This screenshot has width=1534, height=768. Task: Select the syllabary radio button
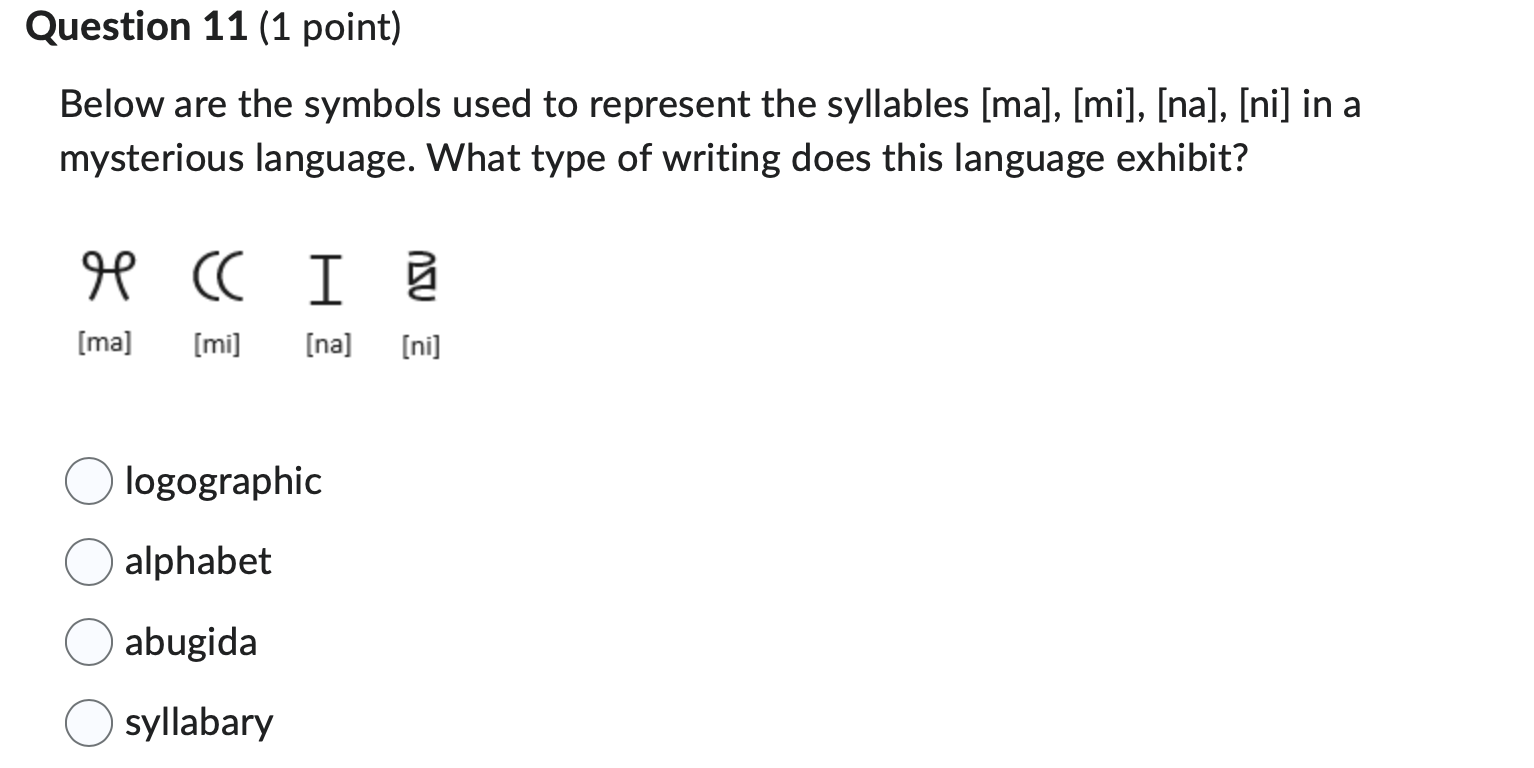(x=88, y=722)
